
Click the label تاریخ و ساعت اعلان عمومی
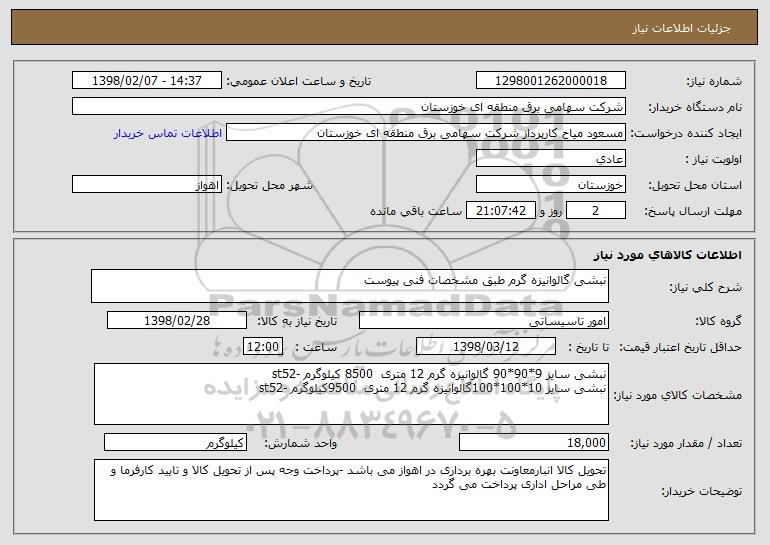click(x=299, y=82)
